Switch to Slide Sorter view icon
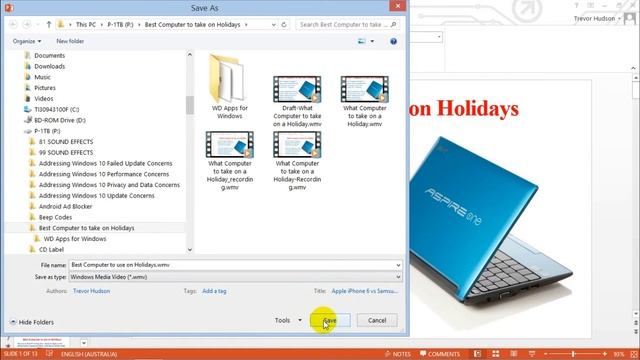This screenshot has height=360, width=640. click(496, 354)
